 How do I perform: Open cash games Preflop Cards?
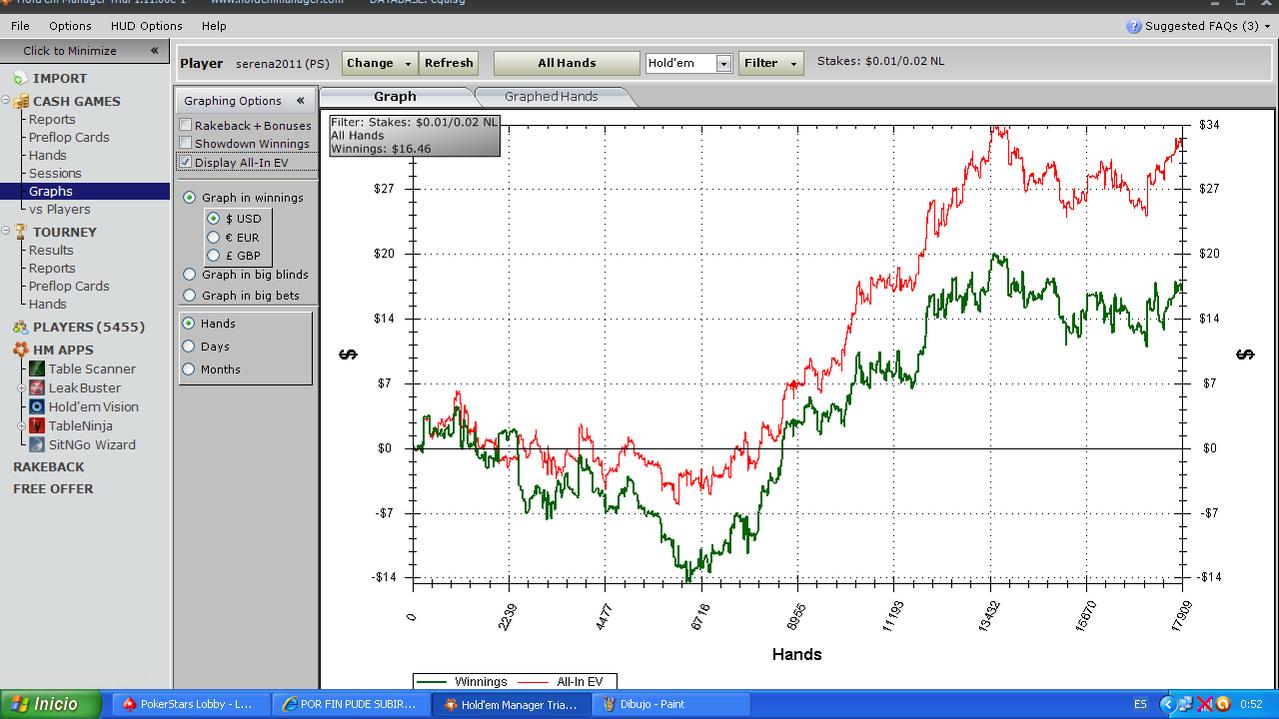[x=69, y=137]
